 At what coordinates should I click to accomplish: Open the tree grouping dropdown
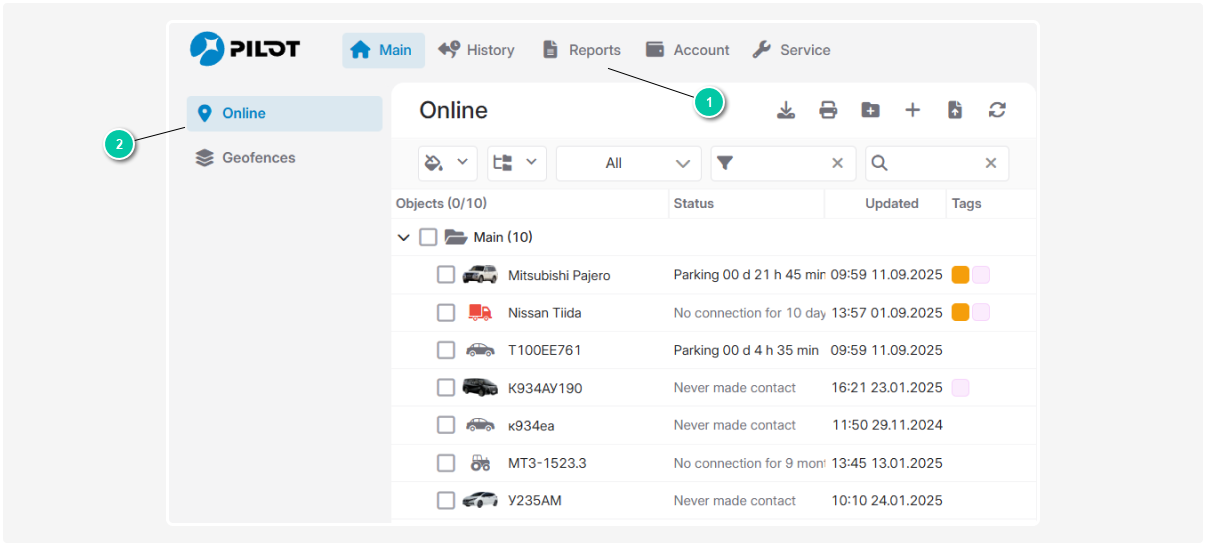tap(516, 163)
